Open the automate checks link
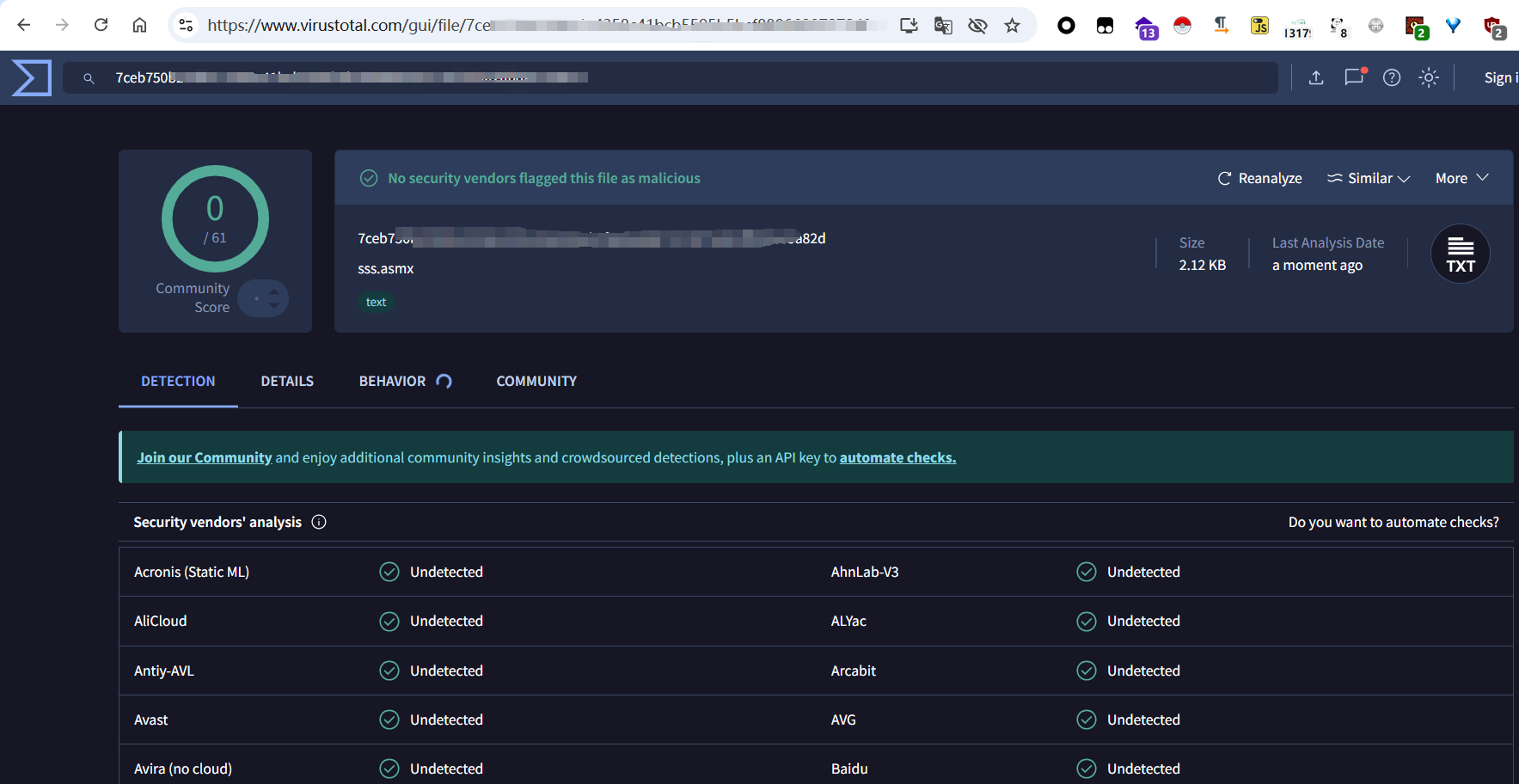The height and width of the screenshot is (784, 1519). tap(897, 457)
